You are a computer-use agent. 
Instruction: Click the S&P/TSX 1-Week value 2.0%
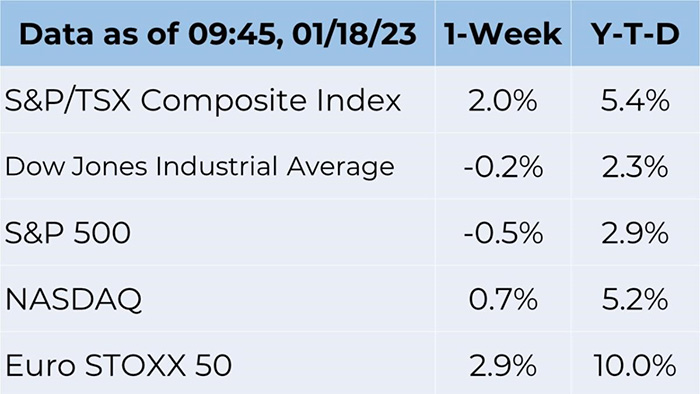coord(503,100)
